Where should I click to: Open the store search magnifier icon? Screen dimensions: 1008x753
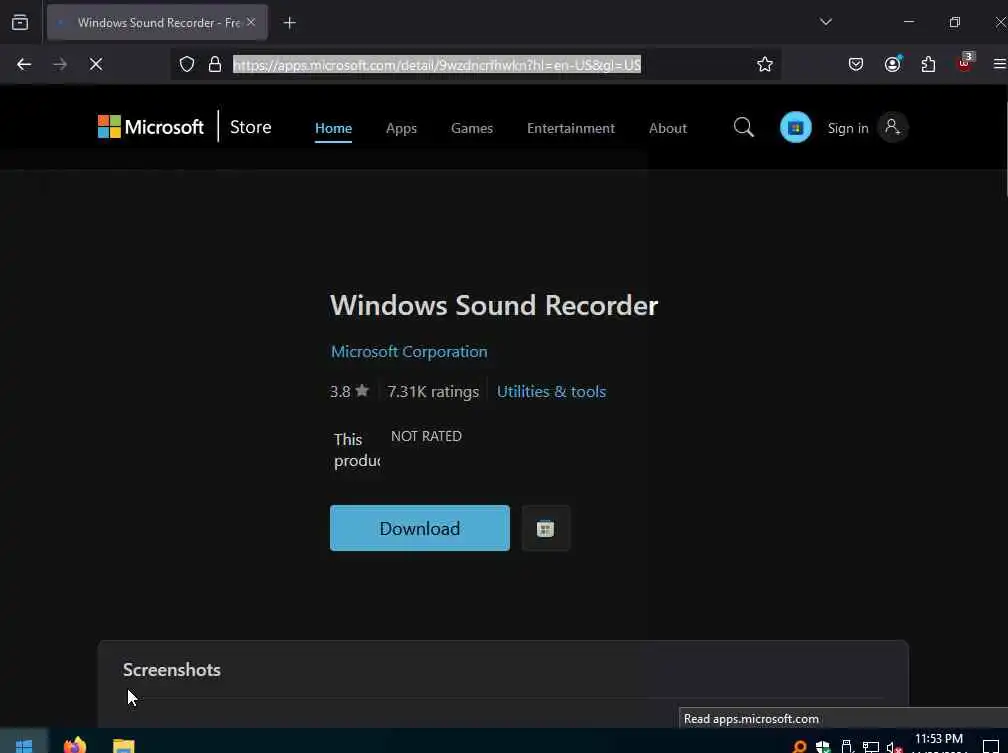tap(744, 127)
